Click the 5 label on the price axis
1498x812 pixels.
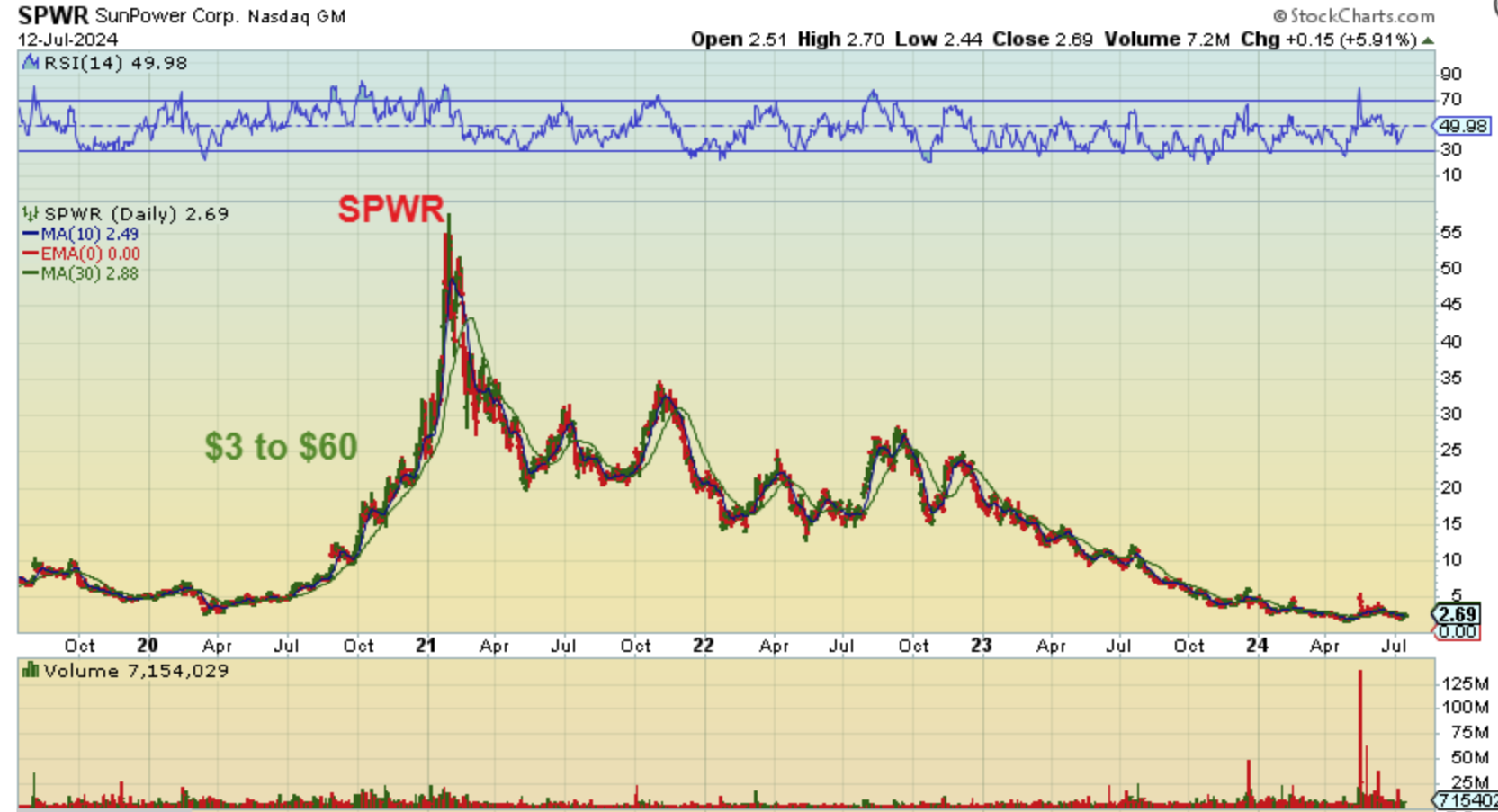click(1456, 596)
